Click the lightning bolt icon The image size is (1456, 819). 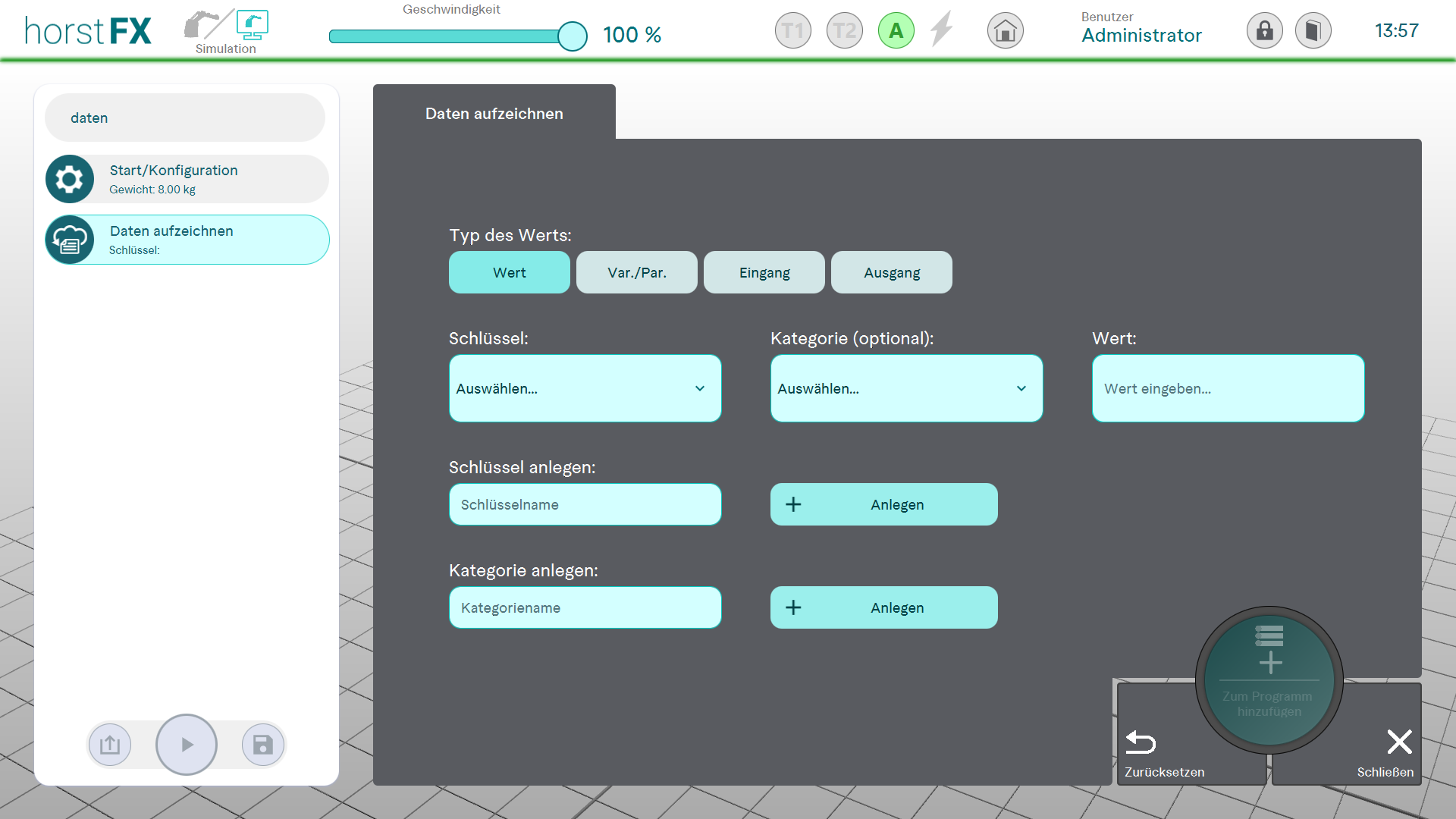pos(941,30)
